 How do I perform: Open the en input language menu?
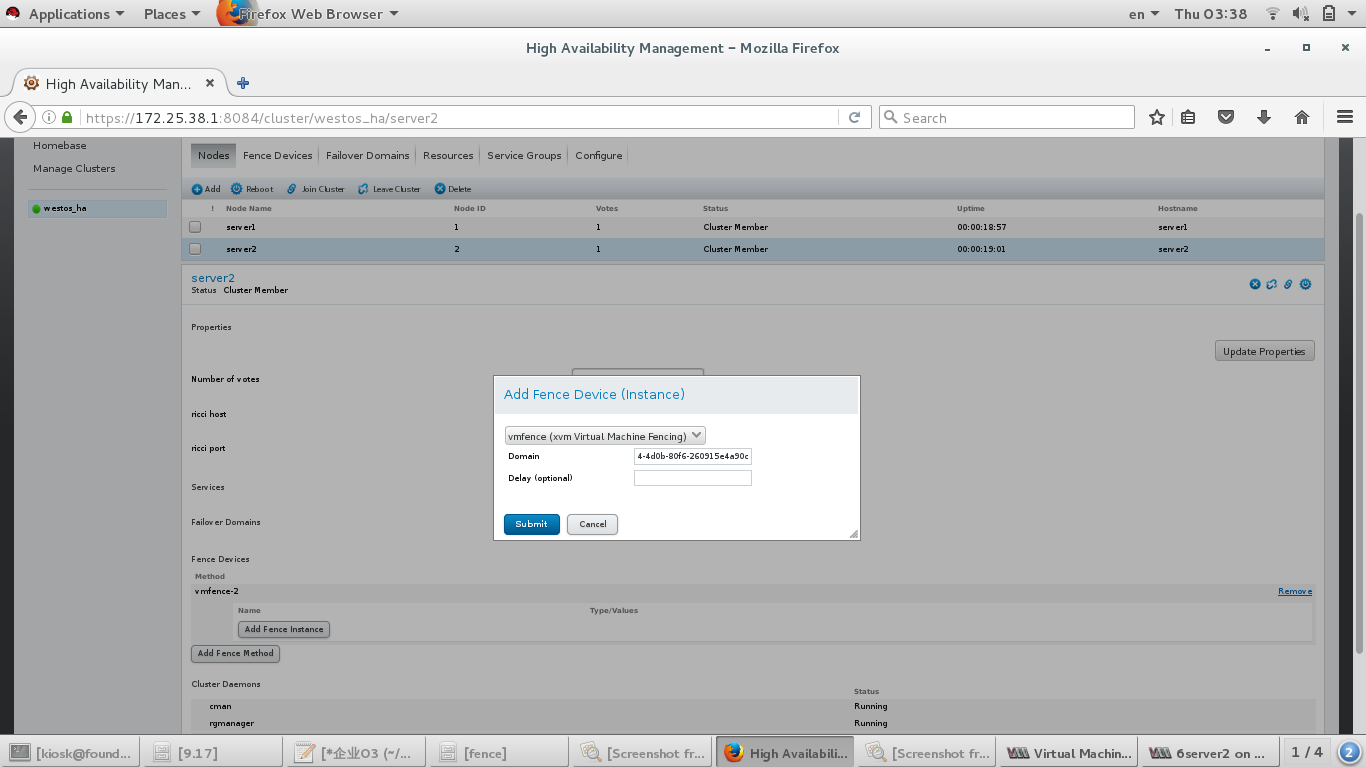[x=1143, y=14]
